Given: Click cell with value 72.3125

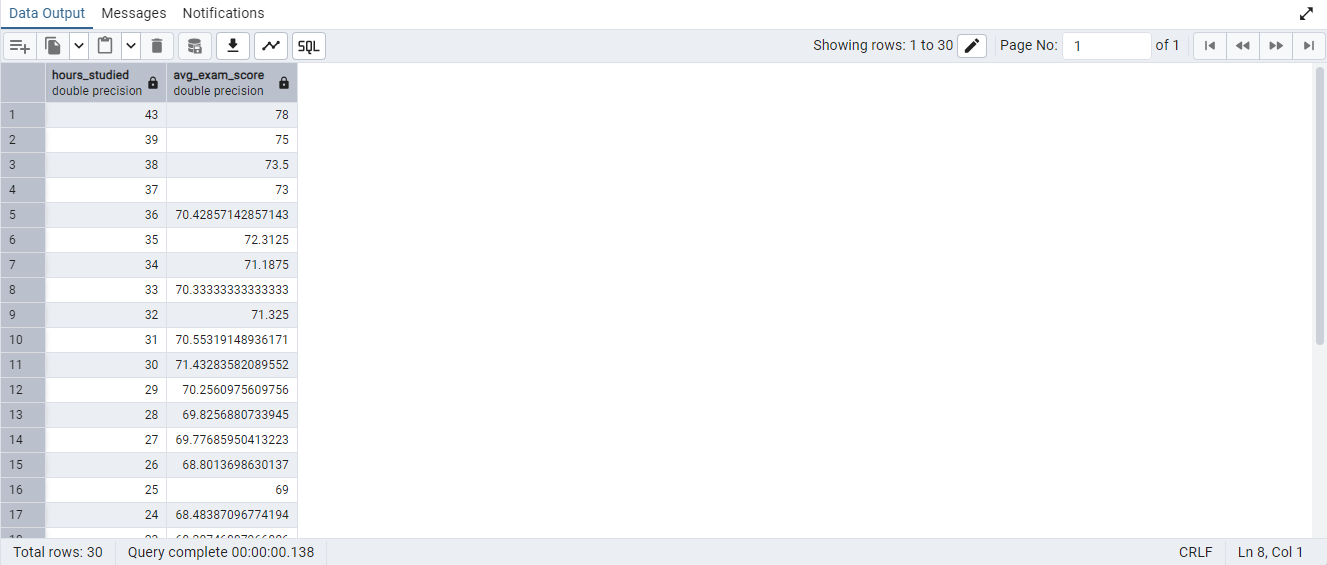Looking at the screenshot, I should click(232, 240).
